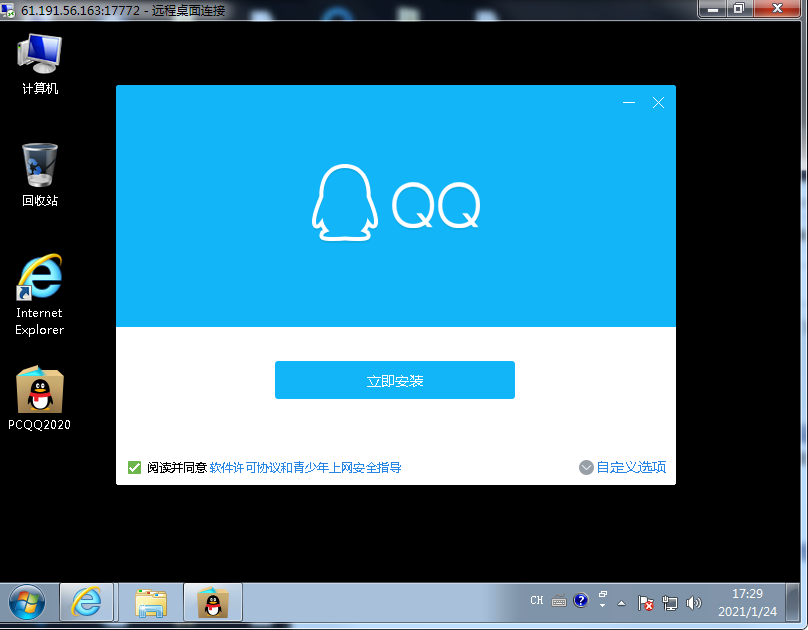The height and width of the screenshot is (630, 808).
Task: Minimize the QQ installer window
Action: (629, 103)
